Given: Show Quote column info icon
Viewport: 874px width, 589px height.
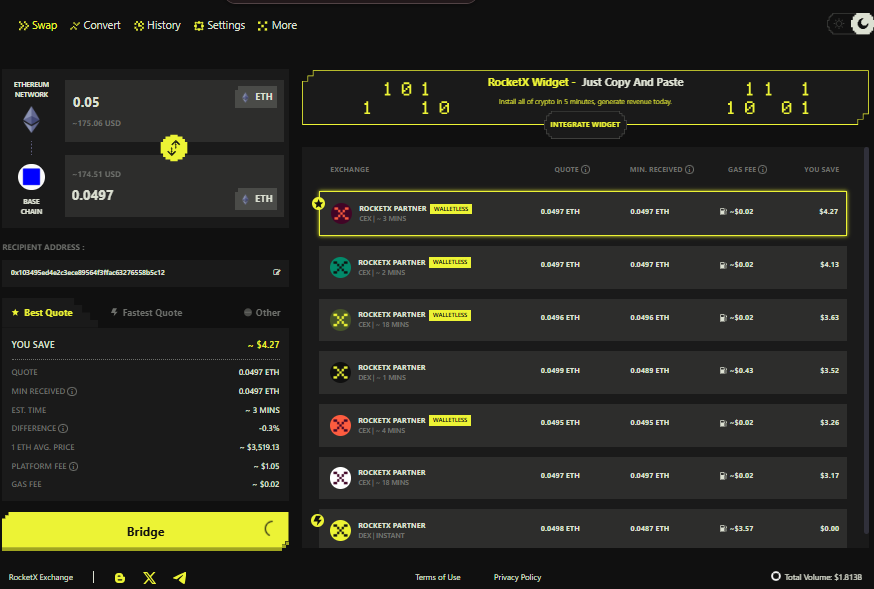Looking at the screenshot, I should click(x=585, y=169).
